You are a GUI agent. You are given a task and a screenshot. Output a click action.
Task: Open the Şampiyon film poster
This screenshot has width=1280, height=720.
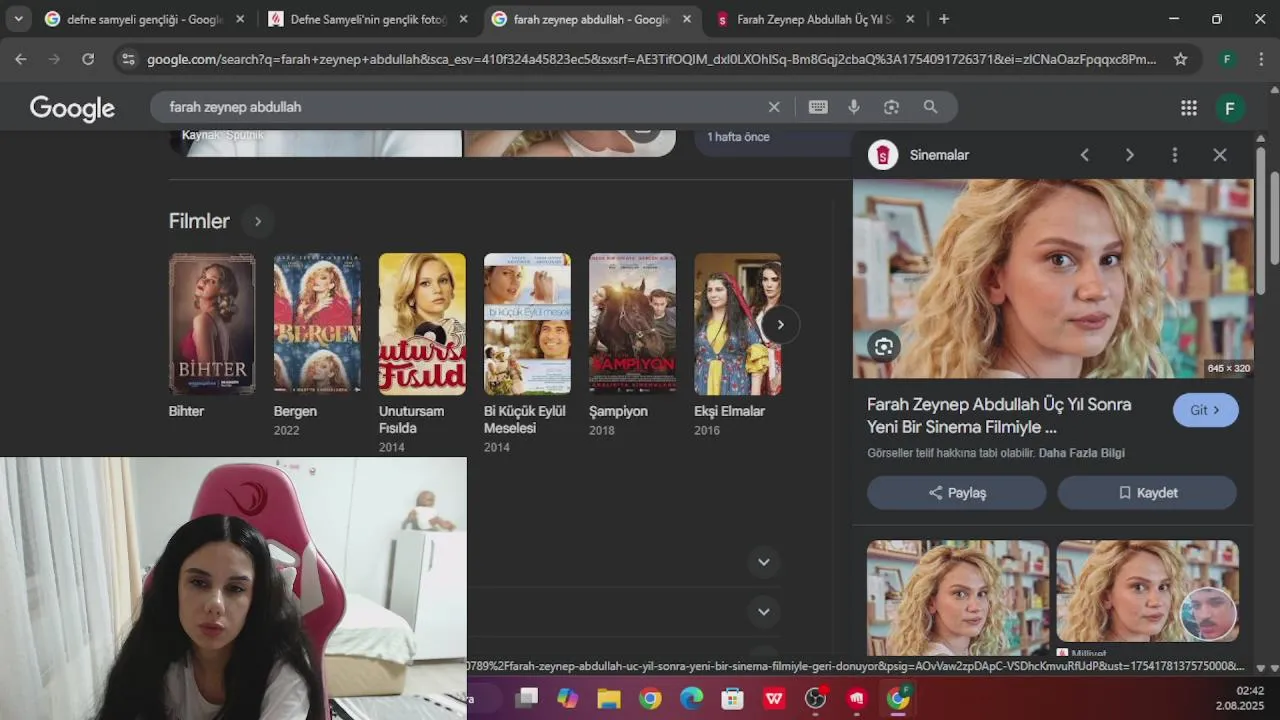632,324
